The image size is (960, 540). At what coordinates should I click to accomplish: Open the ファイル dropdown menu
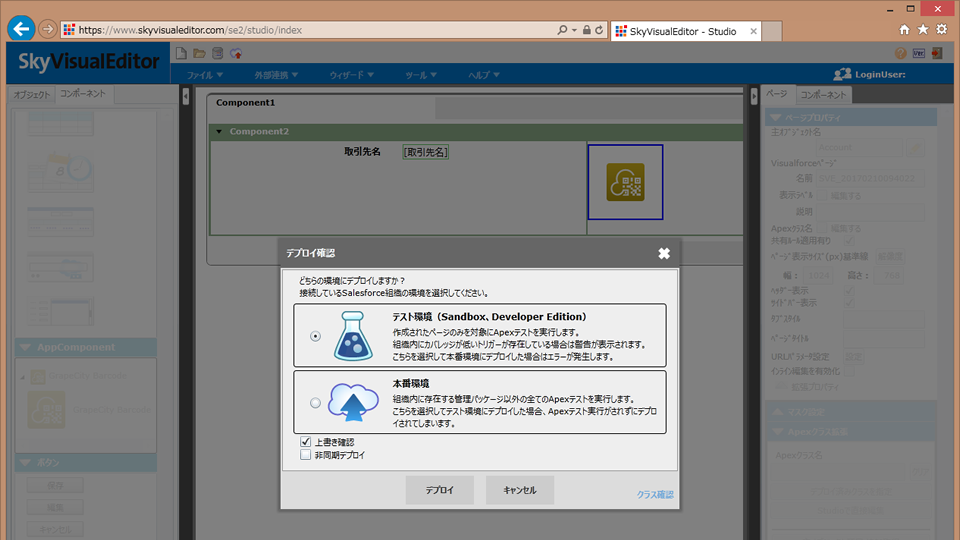click(204, 75)
